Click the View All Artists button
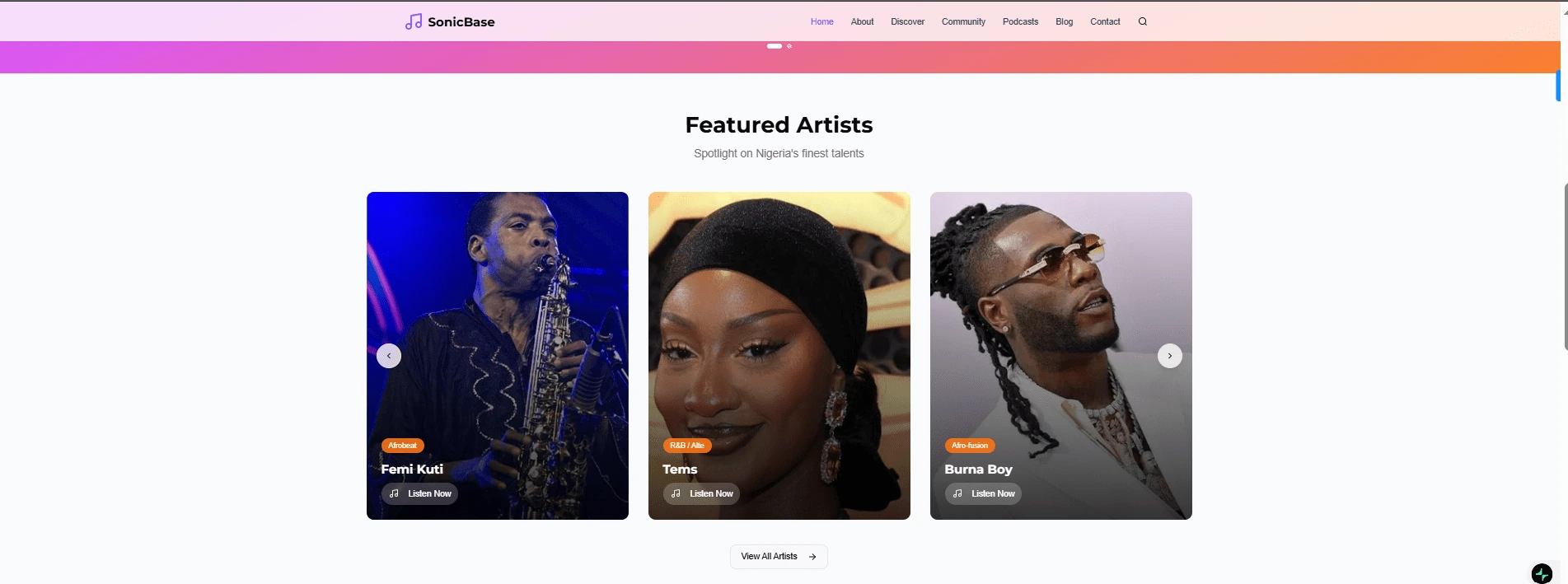1568x584 pixels. pos(779,557)
